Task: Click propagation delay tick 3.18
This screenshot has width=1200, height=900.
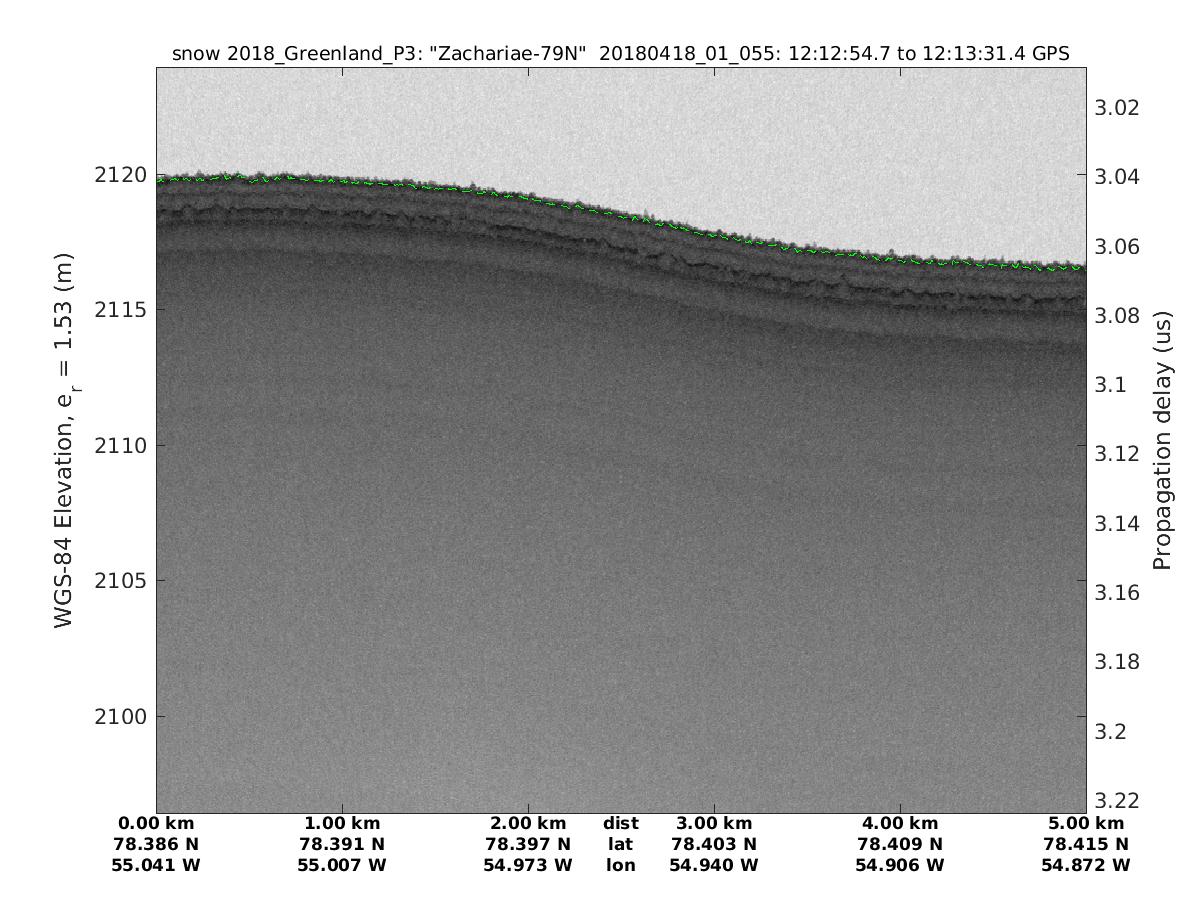Action: (1117, 662)
